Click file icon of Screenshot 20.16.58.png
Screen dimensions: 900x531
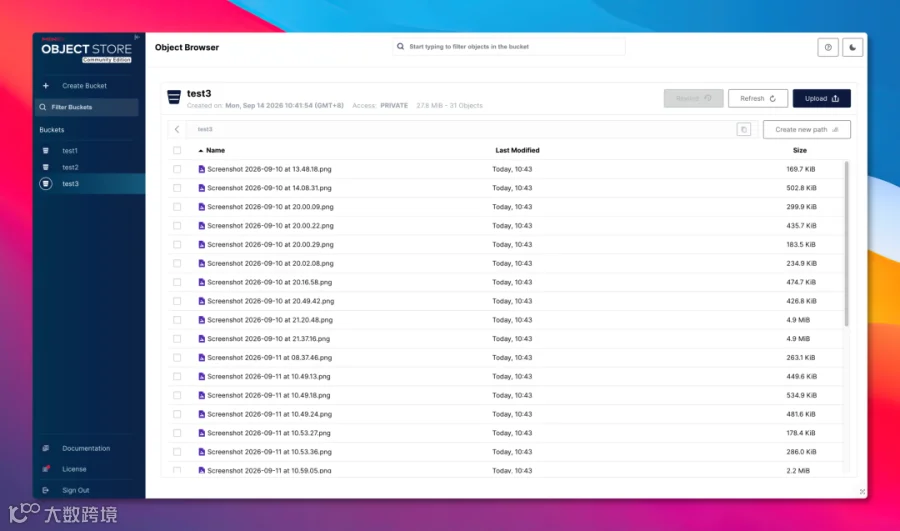[201, 282]
